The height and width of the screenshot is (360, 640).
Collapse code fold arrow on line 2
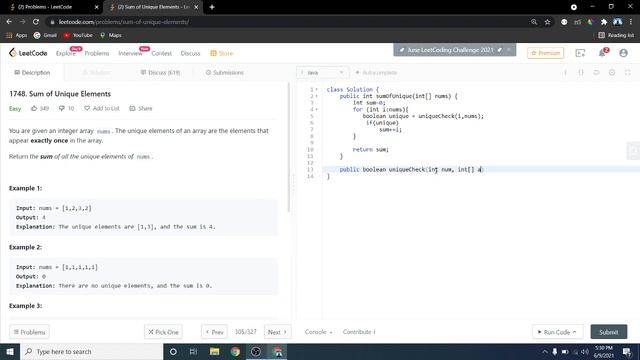317,96
